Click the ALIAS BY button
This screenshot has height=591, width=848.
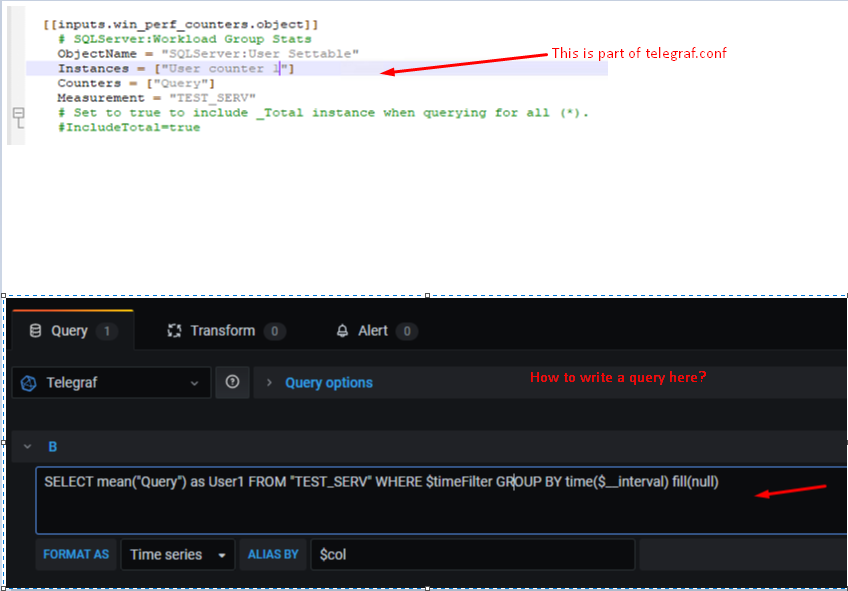272,554
